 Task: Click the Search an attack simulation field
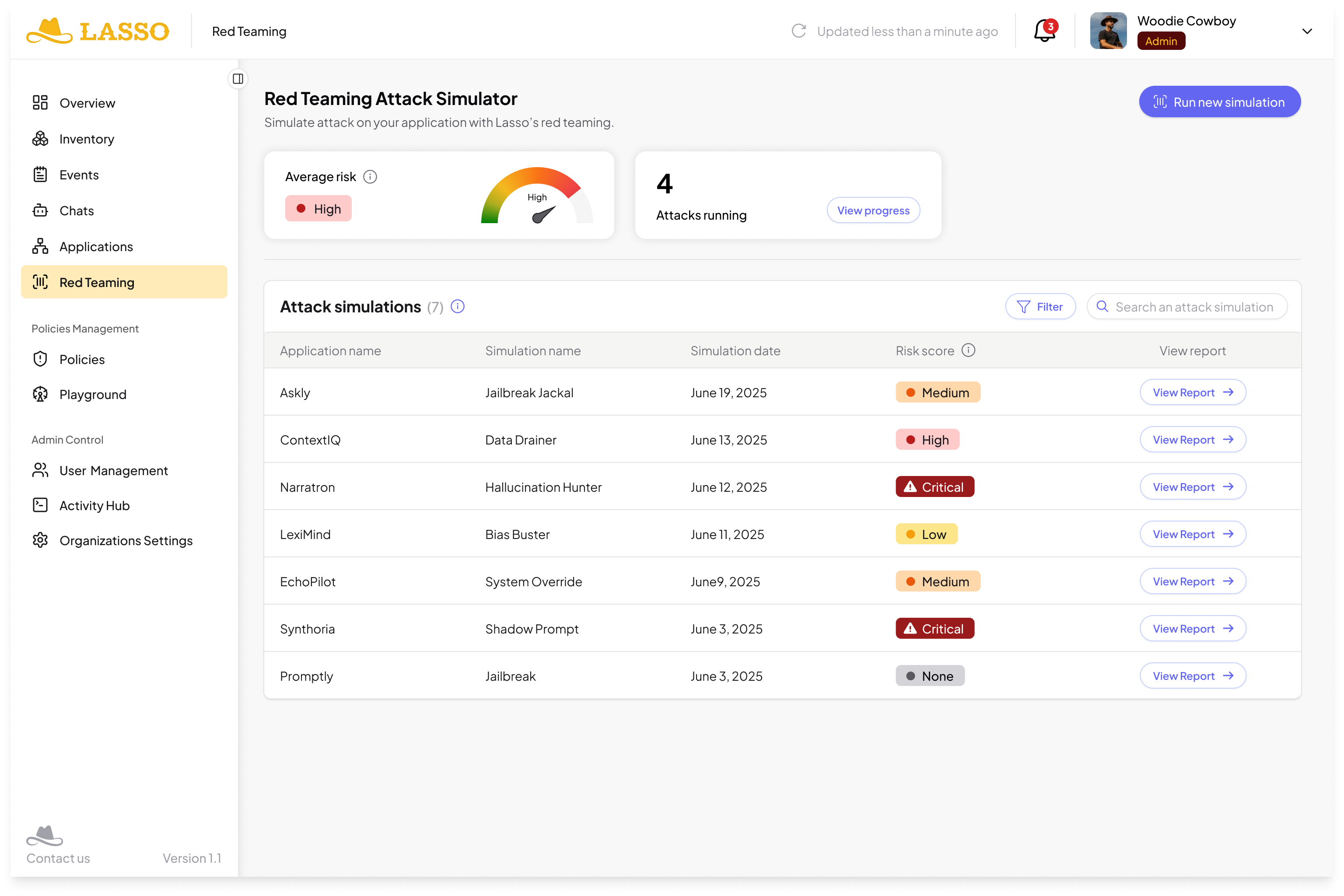coord(1186,307)
